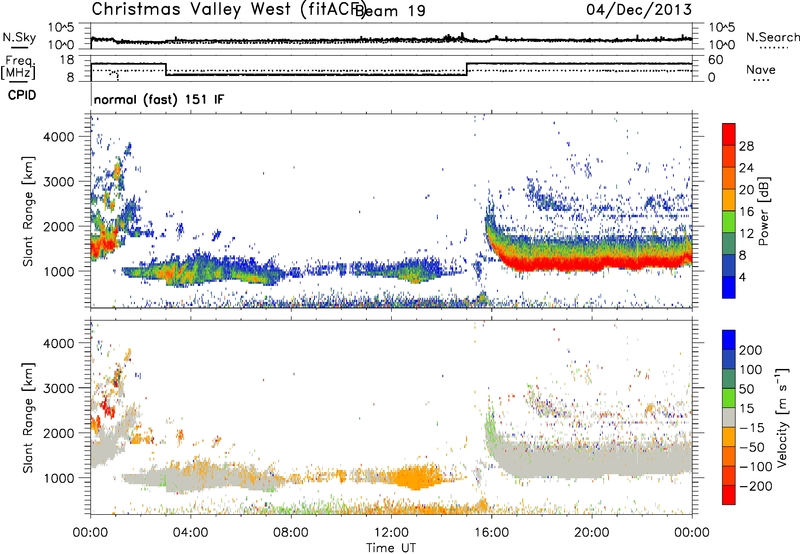Image resolution: width=800 pixels, height=554 pixels.
Task: Click the 'Velocity [m s-1]' colorbar label
Action: click(782, 417)
